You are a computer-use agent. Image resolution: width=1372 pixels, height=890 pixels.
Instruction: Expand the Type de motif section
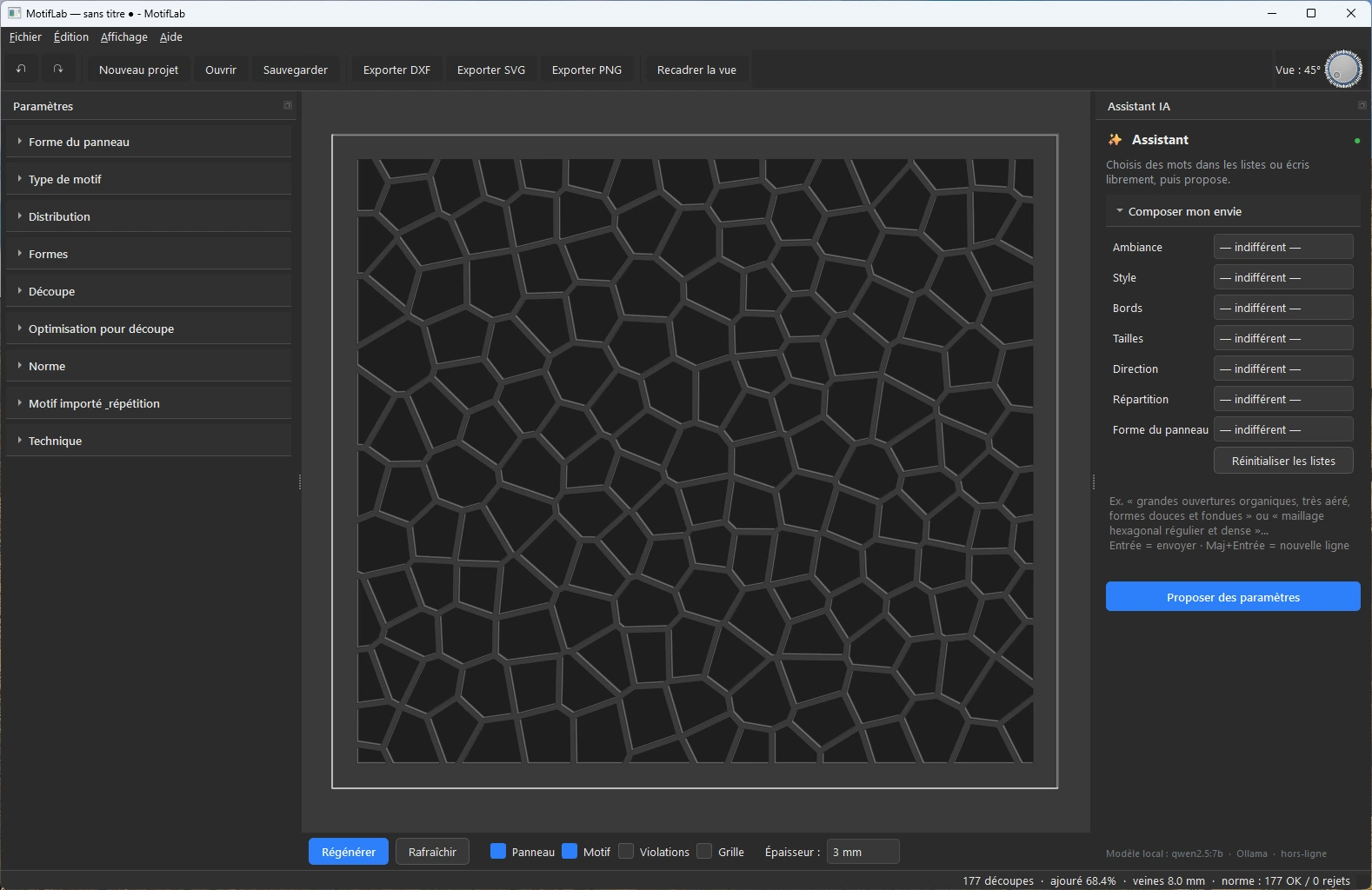tap(149, 179)
